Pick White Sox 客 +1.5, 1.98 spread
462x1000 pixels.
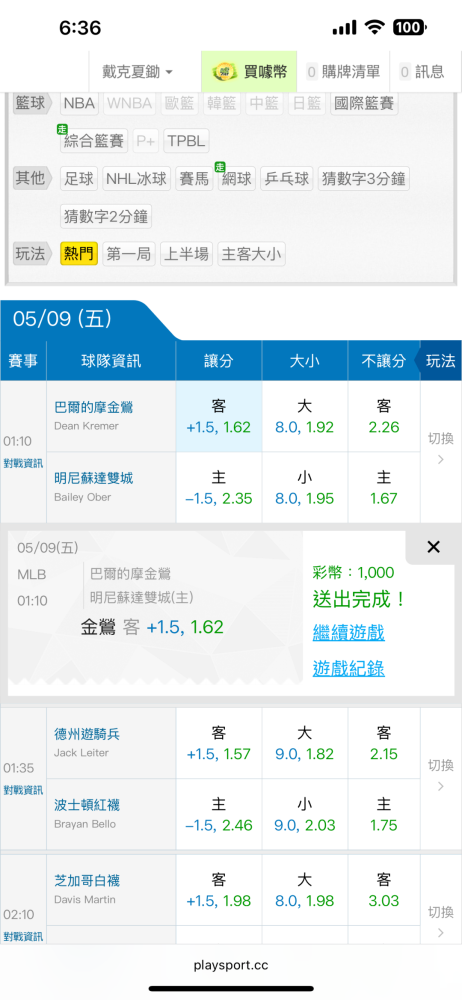pos(218,890)
